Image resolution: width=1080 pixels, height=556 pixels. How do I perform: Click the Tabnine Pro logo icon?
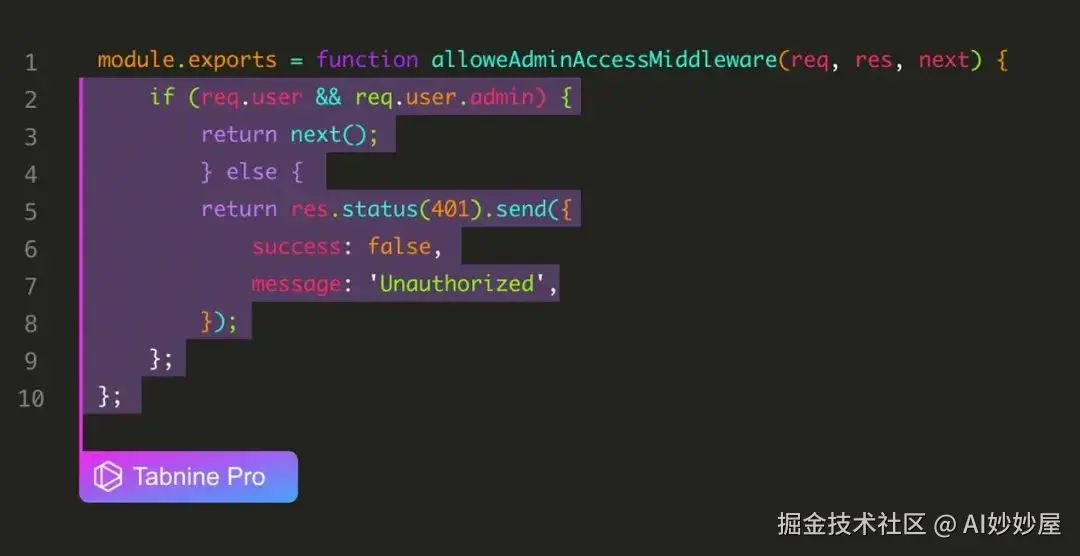(107, 477)
